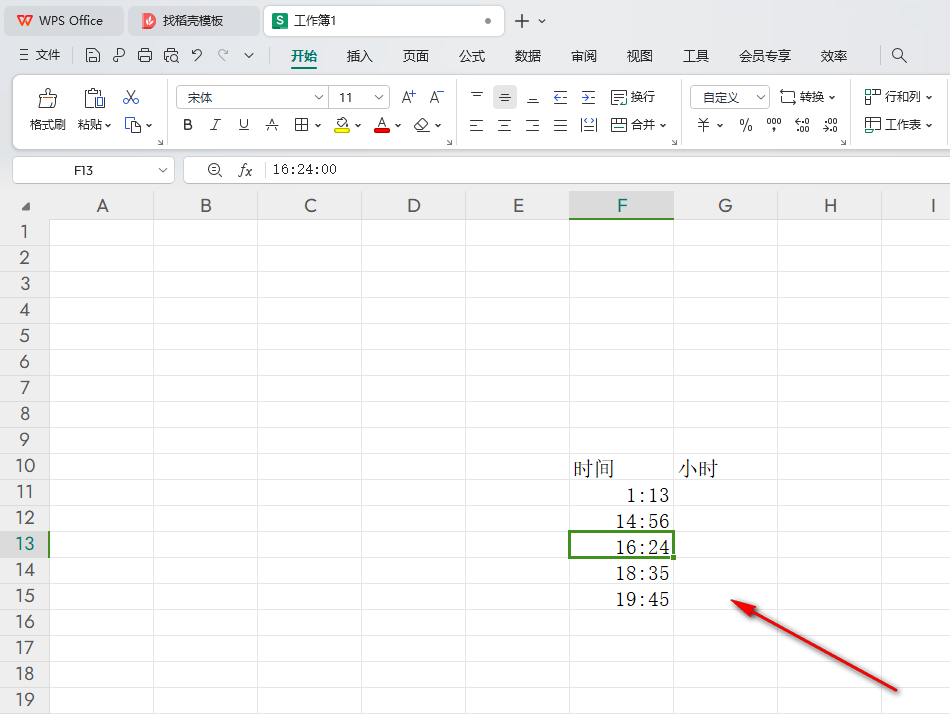
Task: Expand the 合并 merge cells dropdown
Action: (661, 124)
